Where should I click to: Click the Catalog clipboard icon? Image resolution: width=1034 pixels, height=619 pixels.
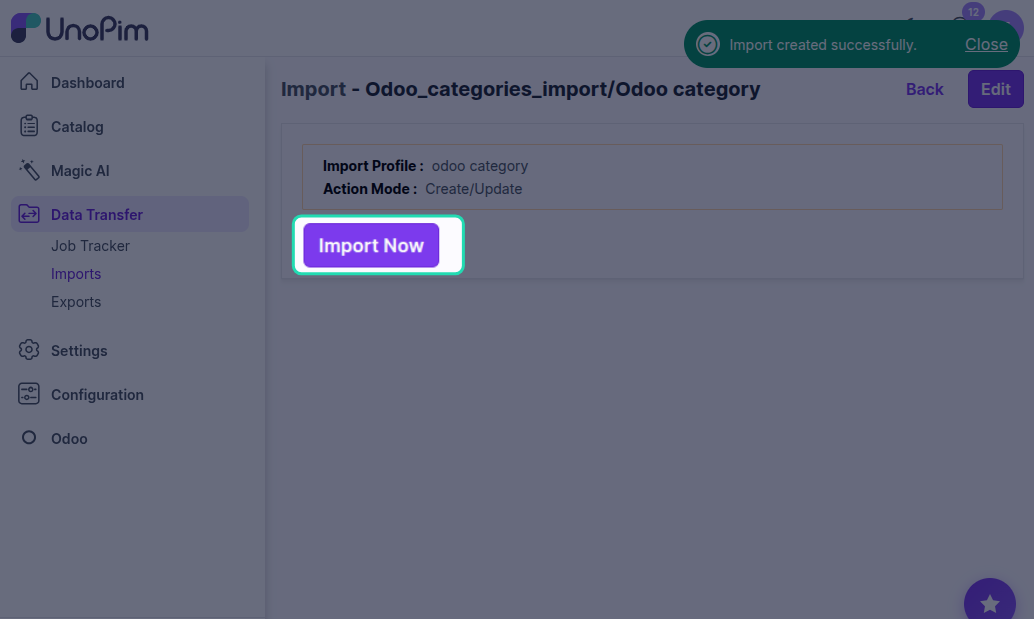tap(29, 126)
